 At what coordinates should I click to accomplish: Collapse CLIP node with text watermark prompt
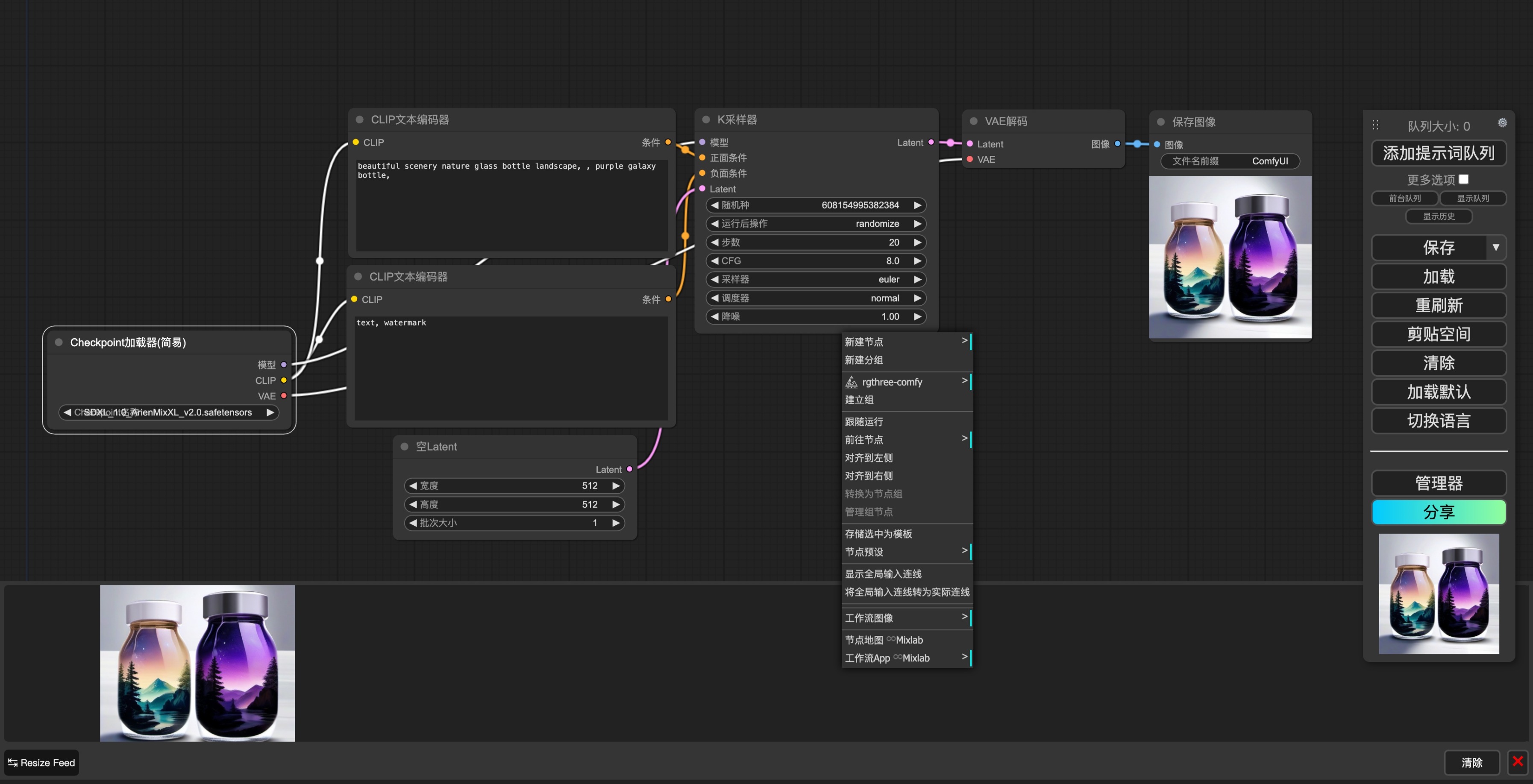pos(358,277)
